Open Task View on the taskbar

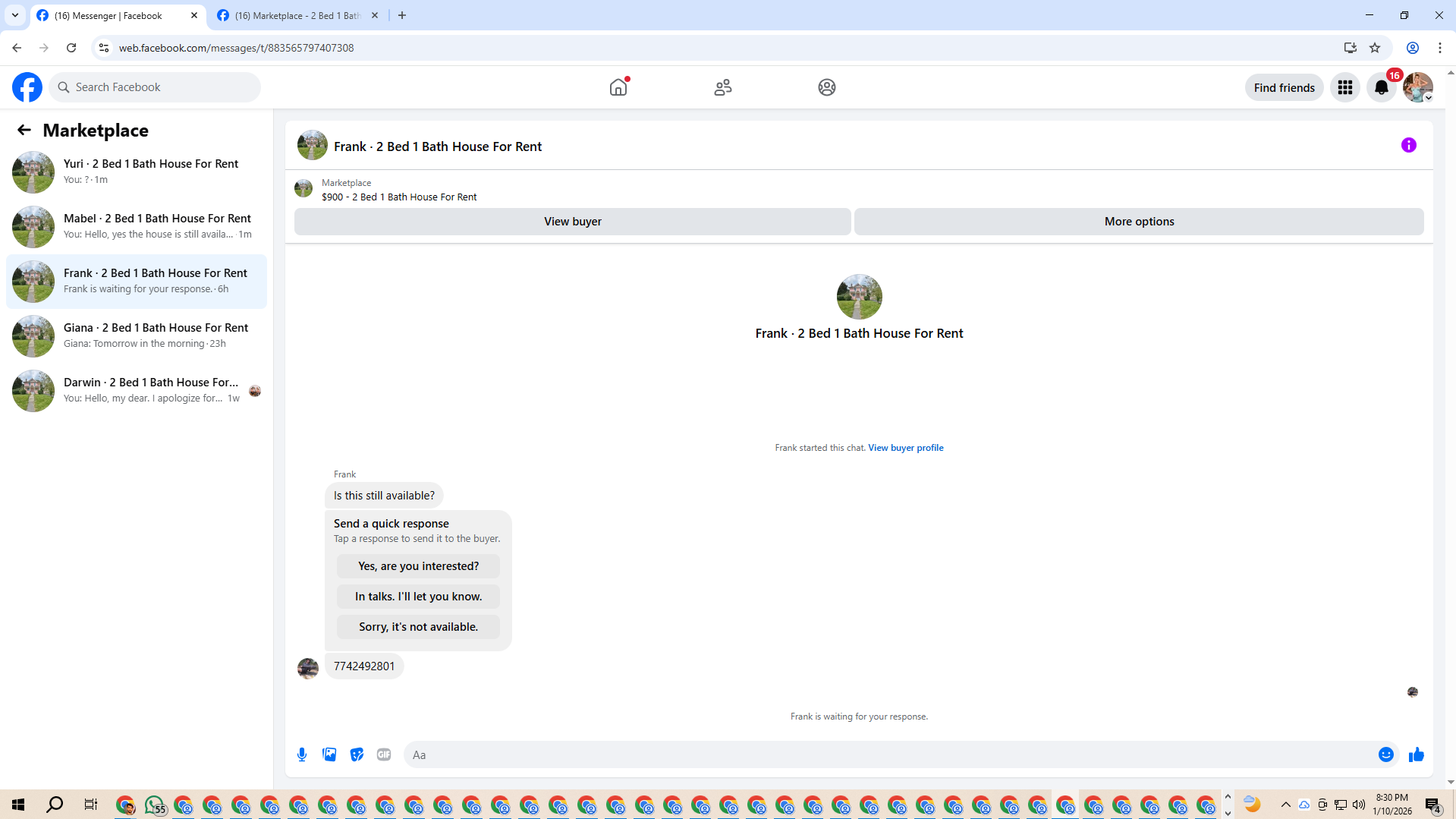(90, 805)
